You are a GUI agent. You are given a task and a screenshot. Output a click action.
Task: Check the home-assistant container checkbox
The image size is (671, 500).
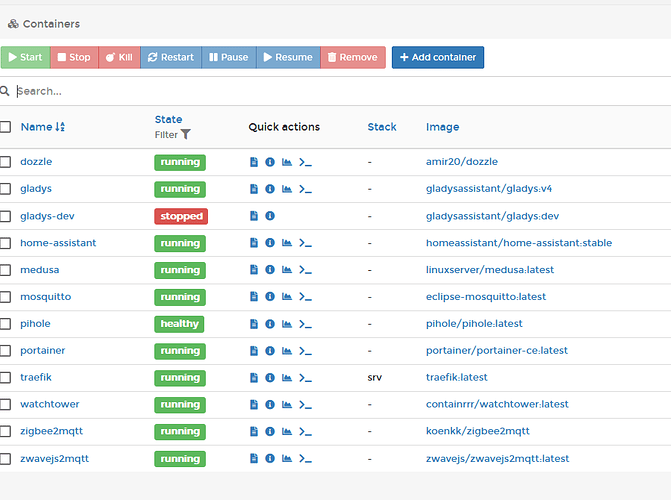pyautogui.click(x=5, y=243)
